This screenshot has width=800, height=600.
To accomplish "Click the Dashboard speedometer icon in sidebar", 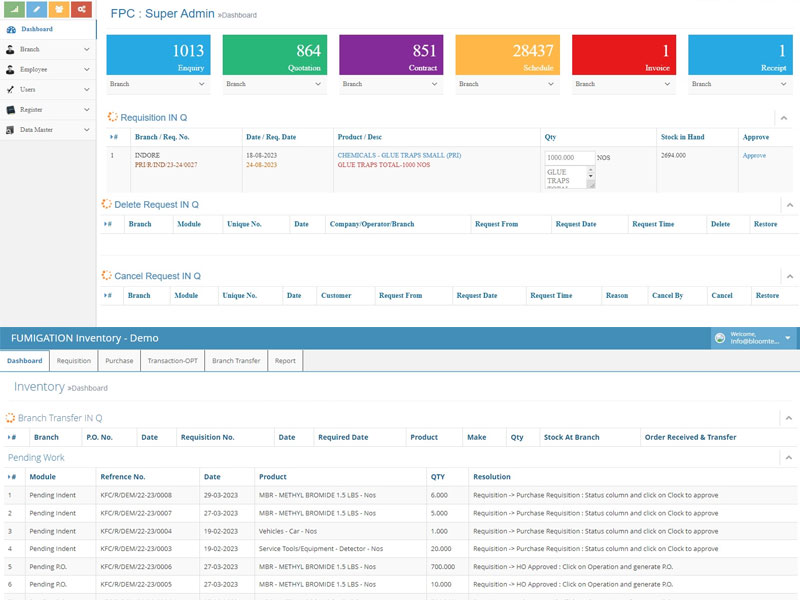I will (11, 28).
